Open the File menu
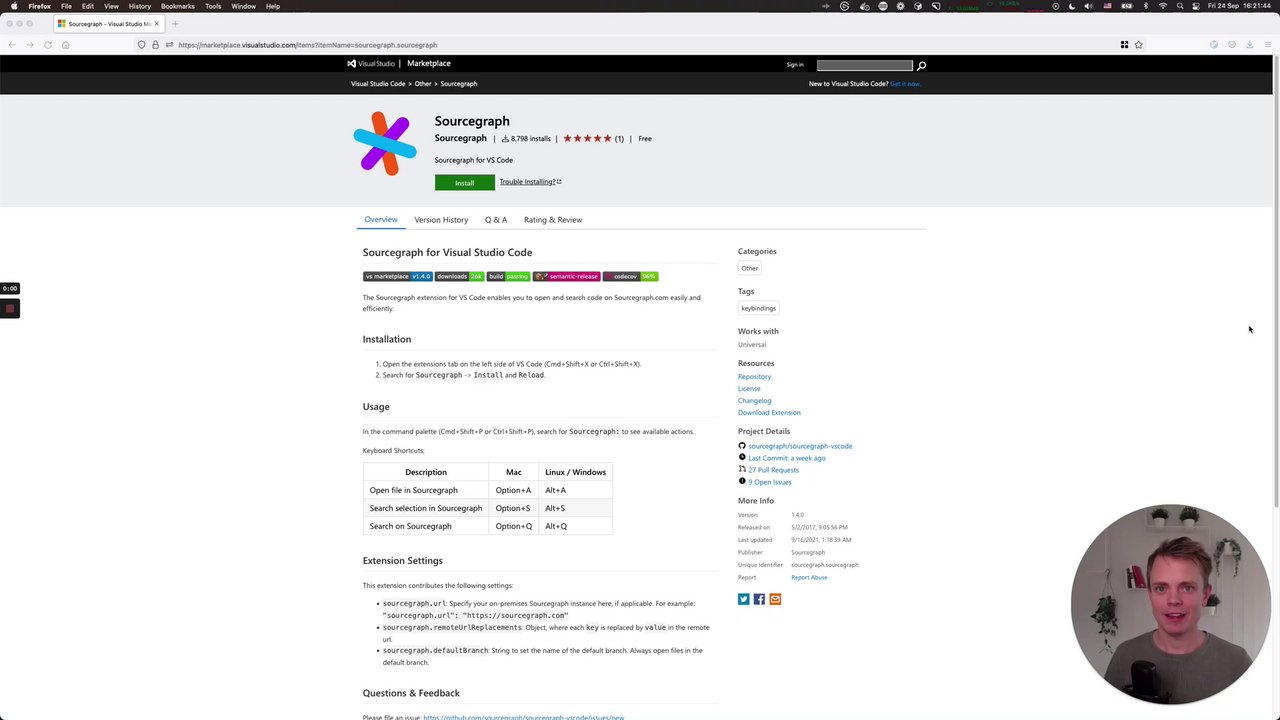Viewport: 1280px width, 720px height. click(66, 6)
